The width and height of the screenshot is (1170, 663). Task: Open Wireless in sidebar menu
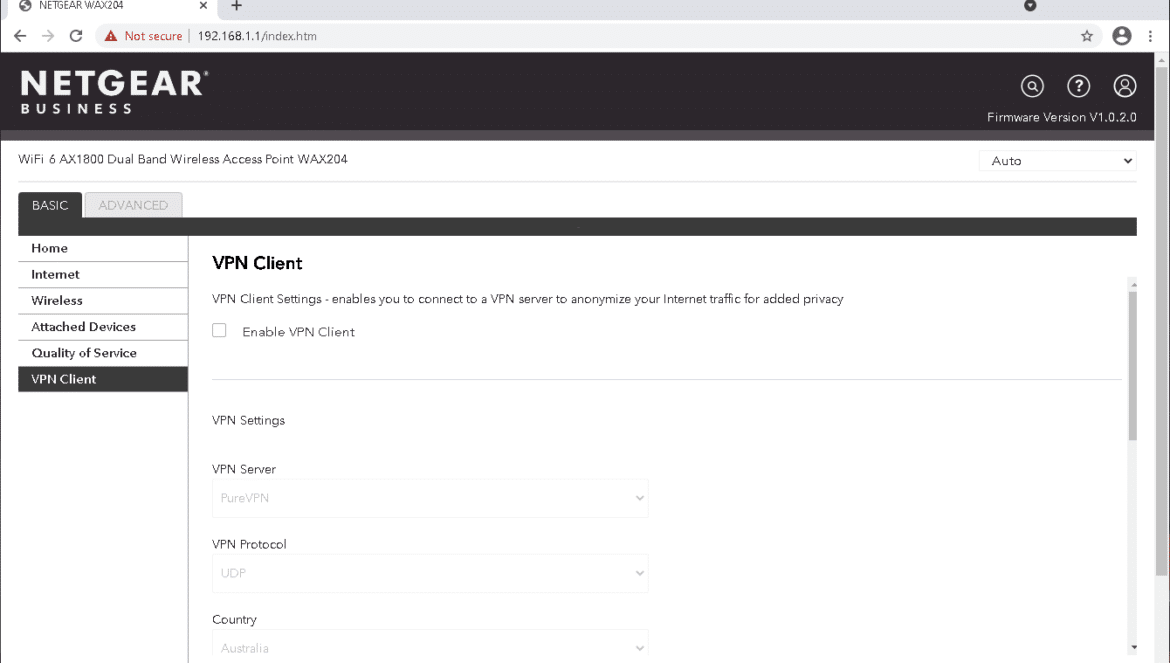click(103, 301)
